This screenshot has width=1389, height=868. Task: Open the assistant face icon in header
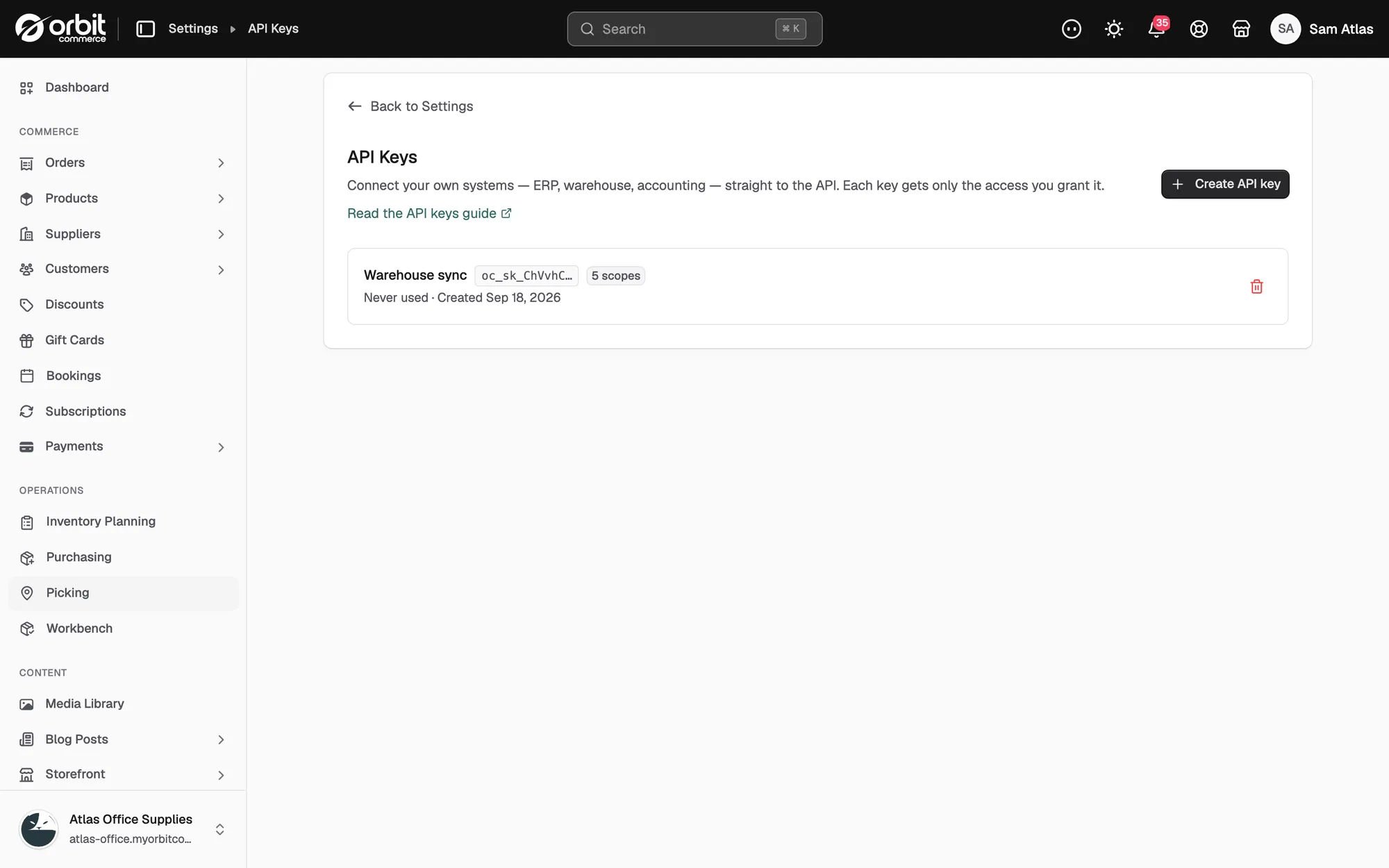(1072, 28)
